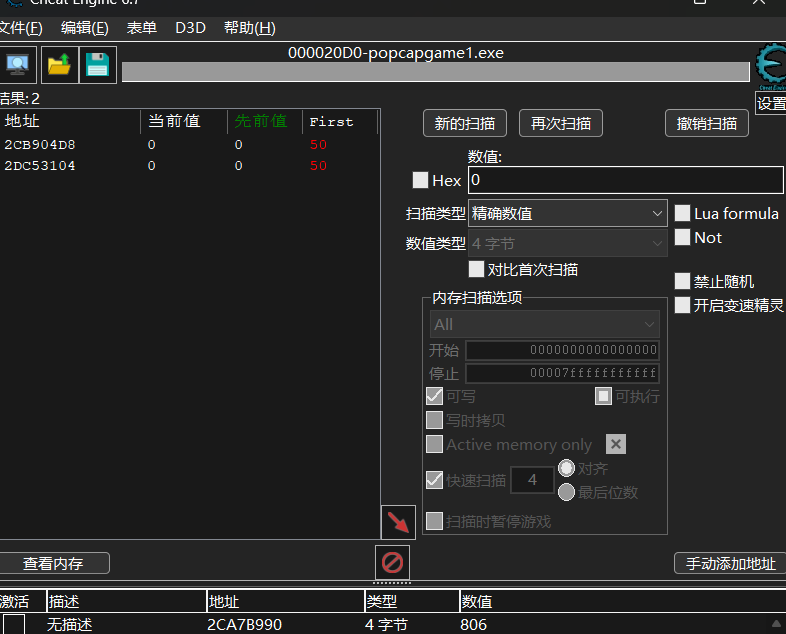Select the 最后位数 radio button
Screen dimensions: 786x634
pyautogui.click(x=566, y=492)
